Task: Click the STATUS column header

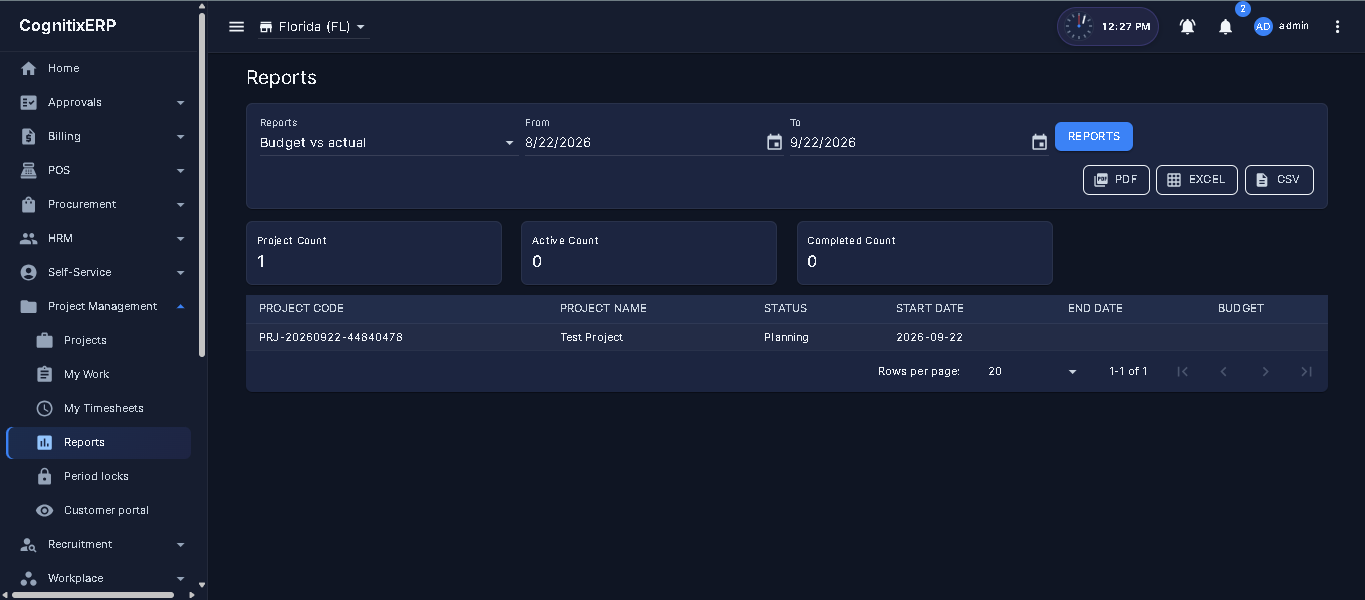Action: click(x=785, y=308)
